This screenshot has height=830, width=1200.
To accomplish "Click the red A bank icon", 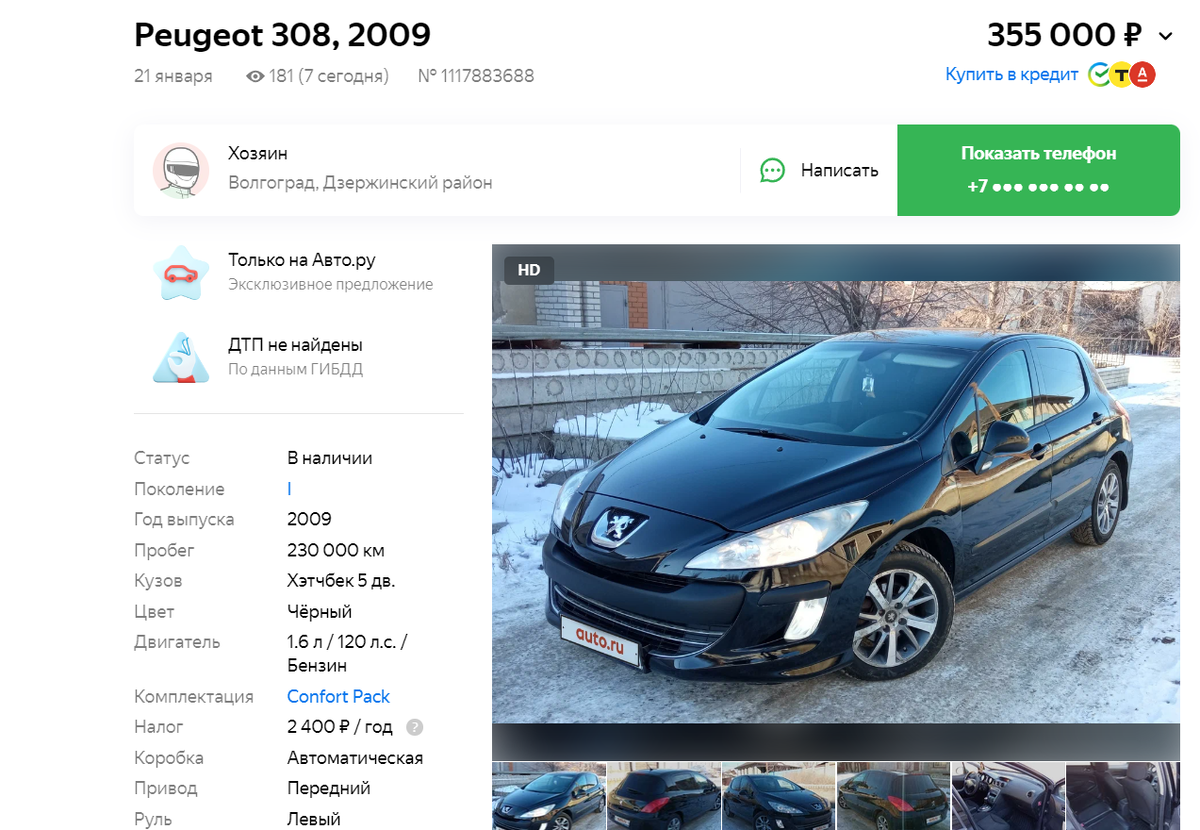I will (x=1144, y=74).
